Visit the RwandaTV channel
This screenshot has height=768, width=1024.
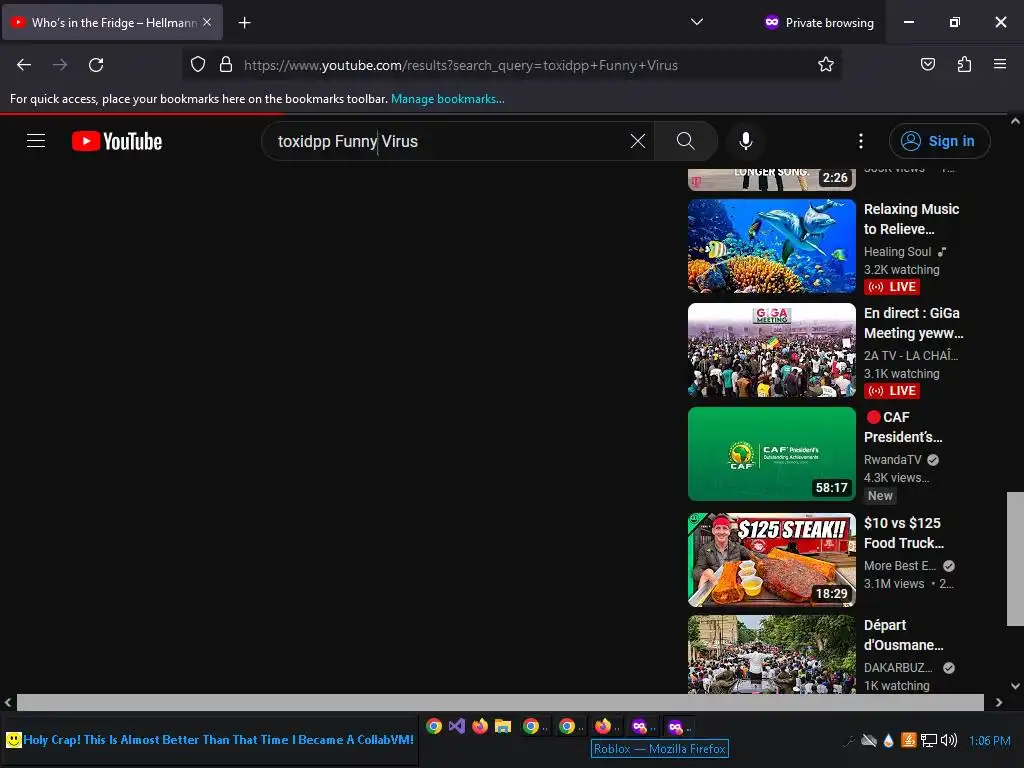tap(892, 460)
